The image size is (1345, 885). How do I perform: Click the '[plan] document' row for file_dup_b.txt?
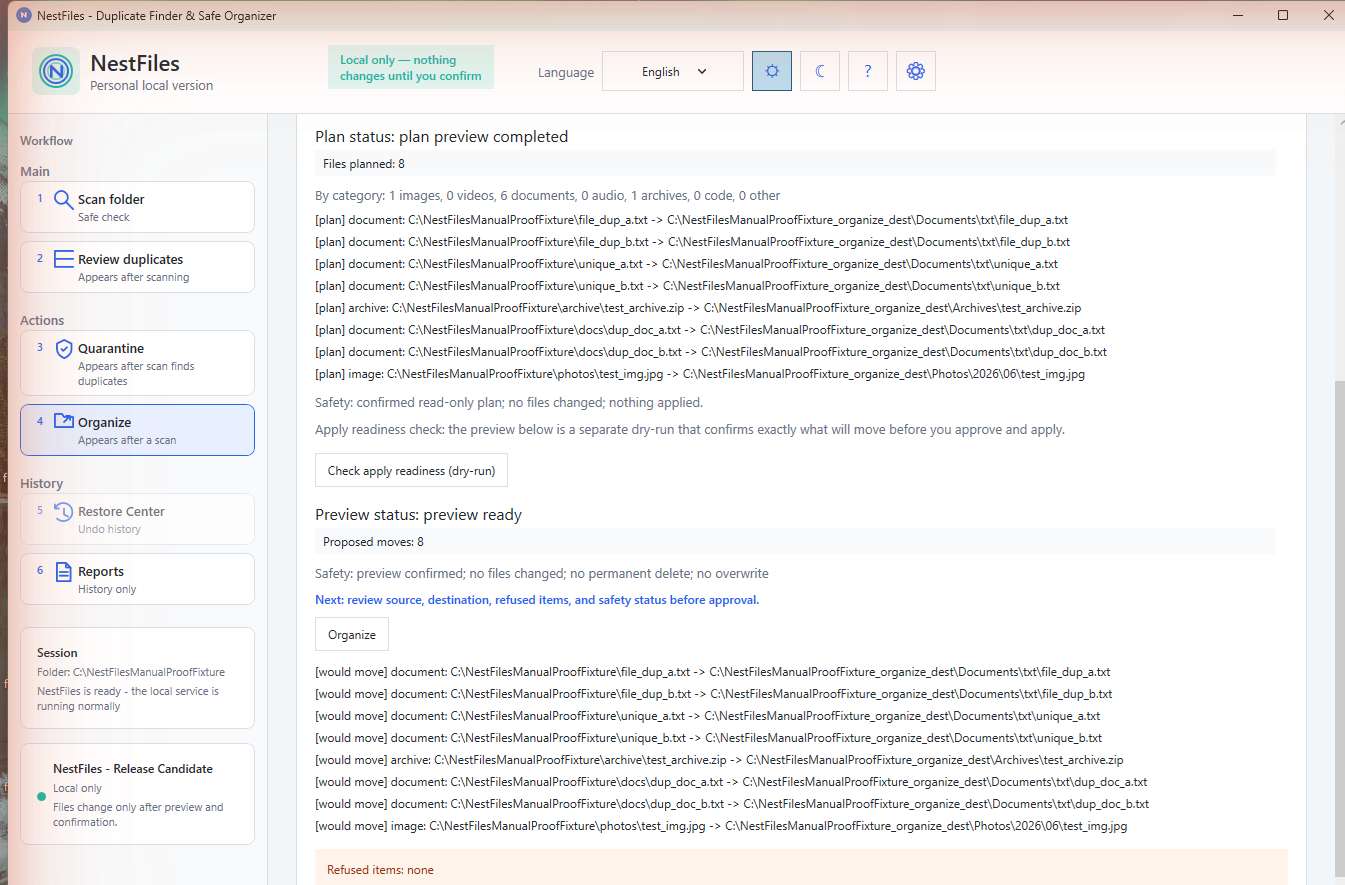point(692,242)
